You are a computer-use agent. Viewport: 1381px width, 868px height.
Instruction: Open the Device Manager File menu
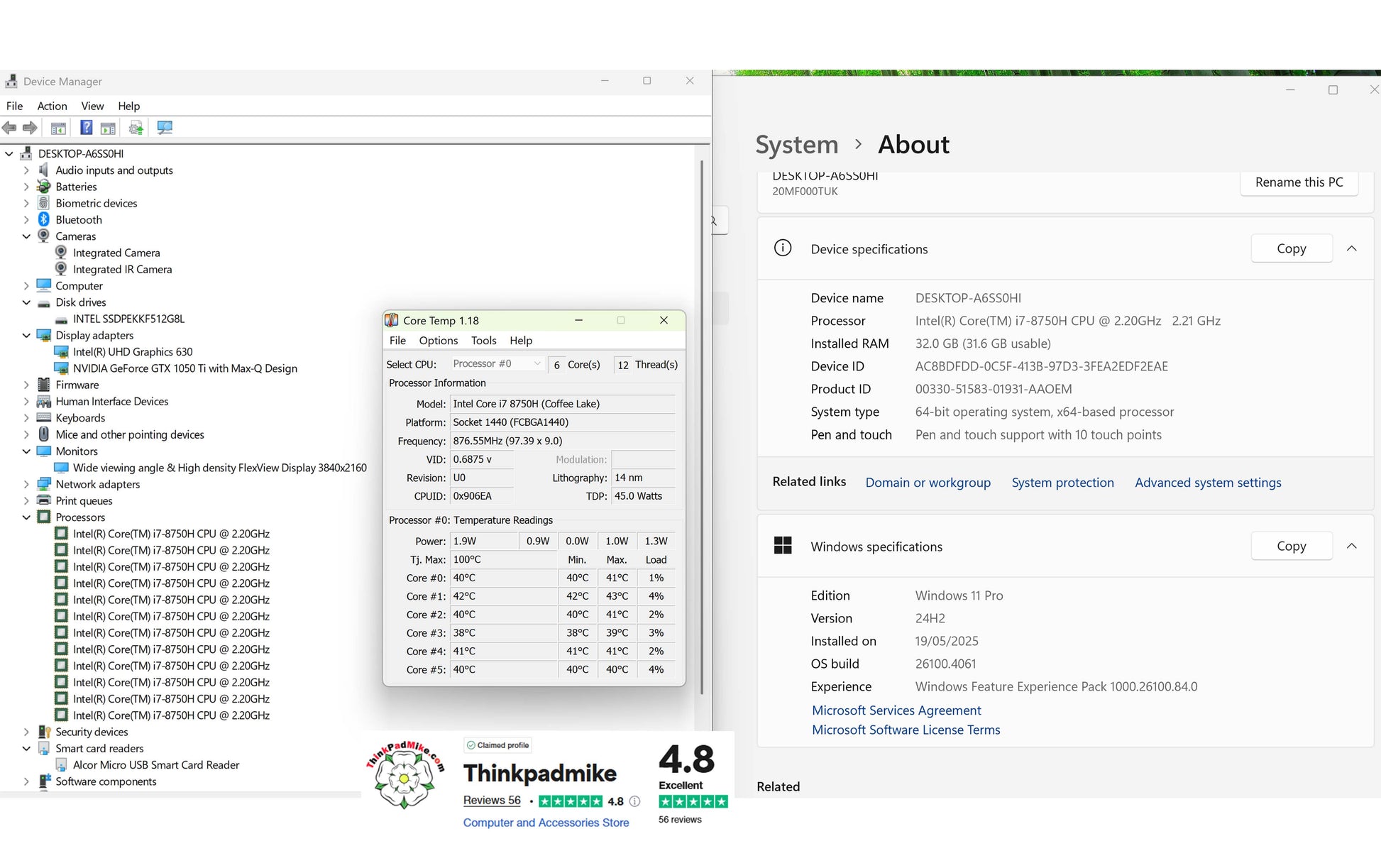14,106
